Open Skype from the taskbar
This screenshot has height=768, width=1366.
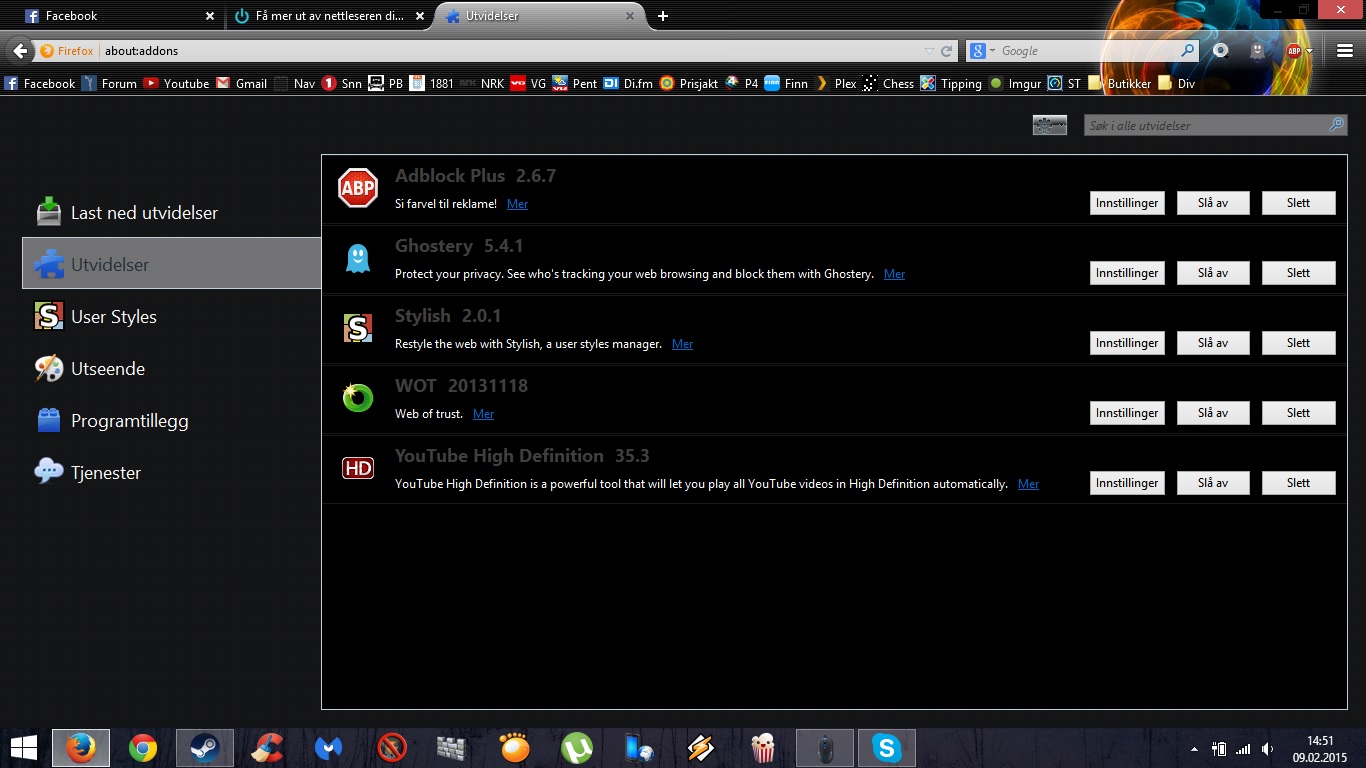pyautogui.click(x=887, y=748)
